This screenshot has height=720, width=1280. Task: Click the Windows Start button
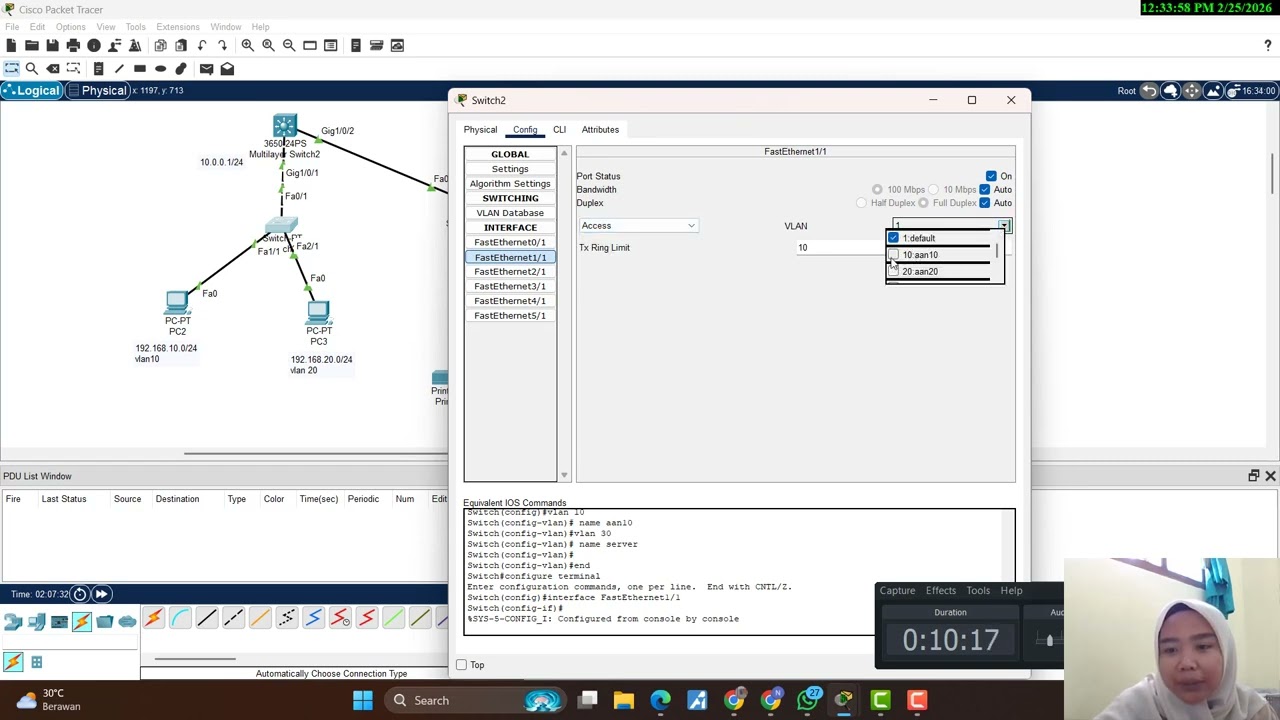click(x=362, y=700)
